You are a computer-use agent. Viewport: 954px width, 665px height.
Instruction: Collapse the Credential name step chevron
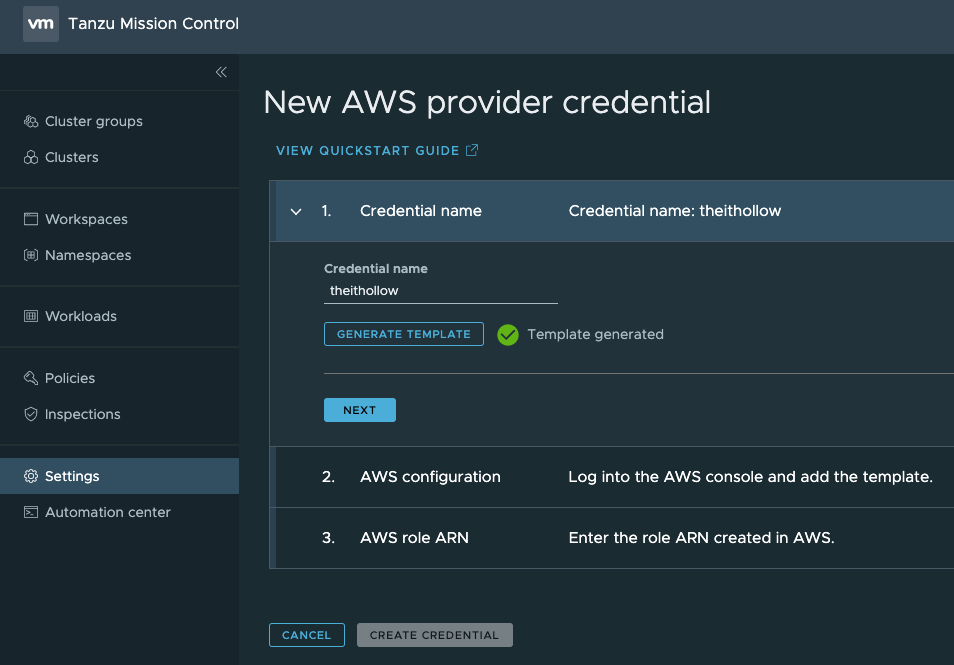tap(296, 211)
